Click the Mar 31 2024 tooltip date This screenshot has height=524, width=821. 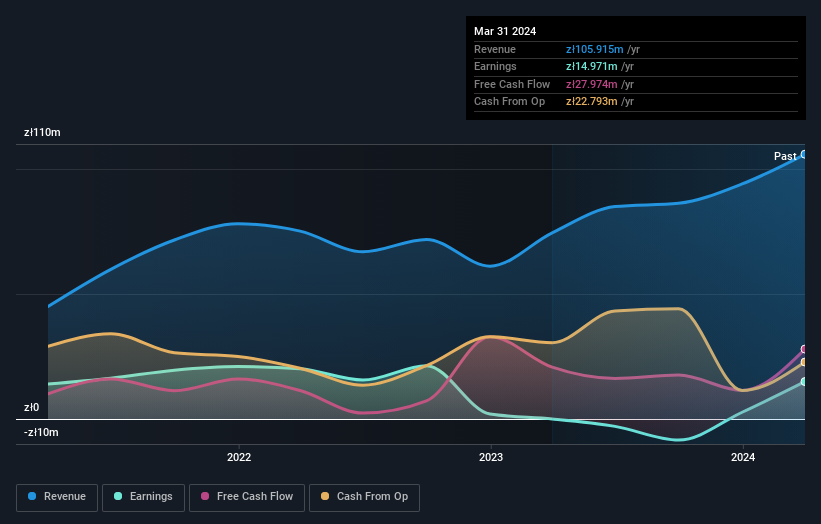tap(505, 31)
